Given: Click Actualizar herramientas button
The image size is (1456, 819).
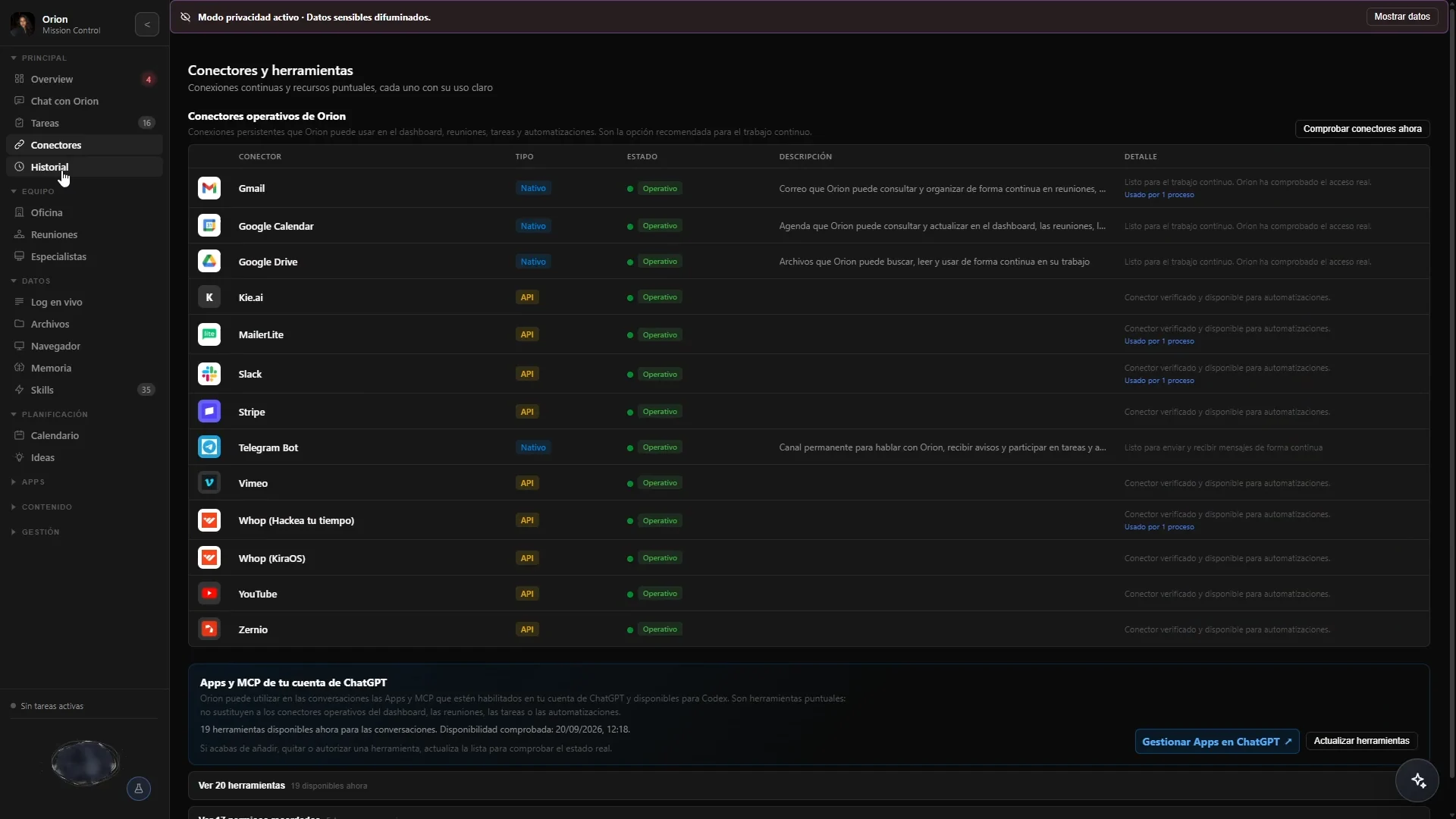Looking at the screenshot, I should click(1361, 741).
